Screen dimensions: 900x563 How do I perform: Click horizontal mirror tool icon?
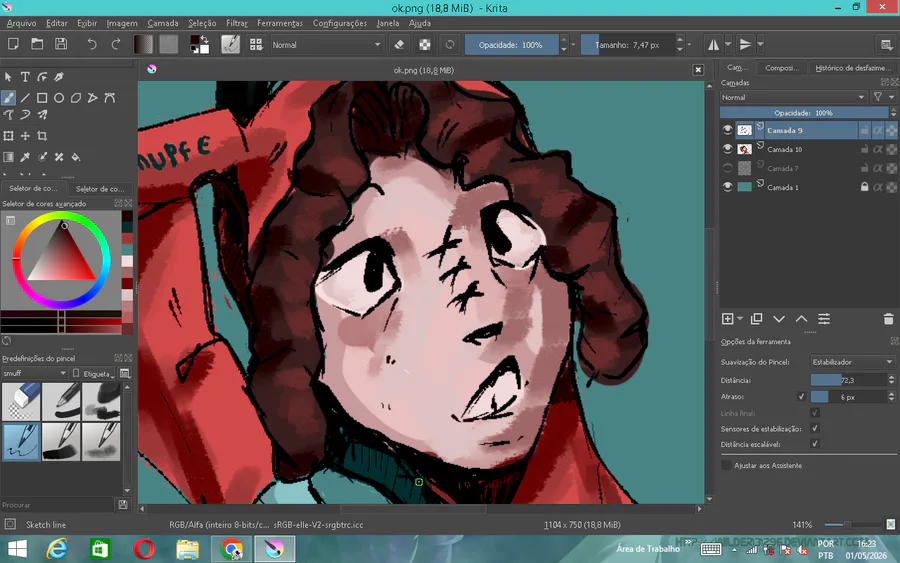(x=713, y=45)
